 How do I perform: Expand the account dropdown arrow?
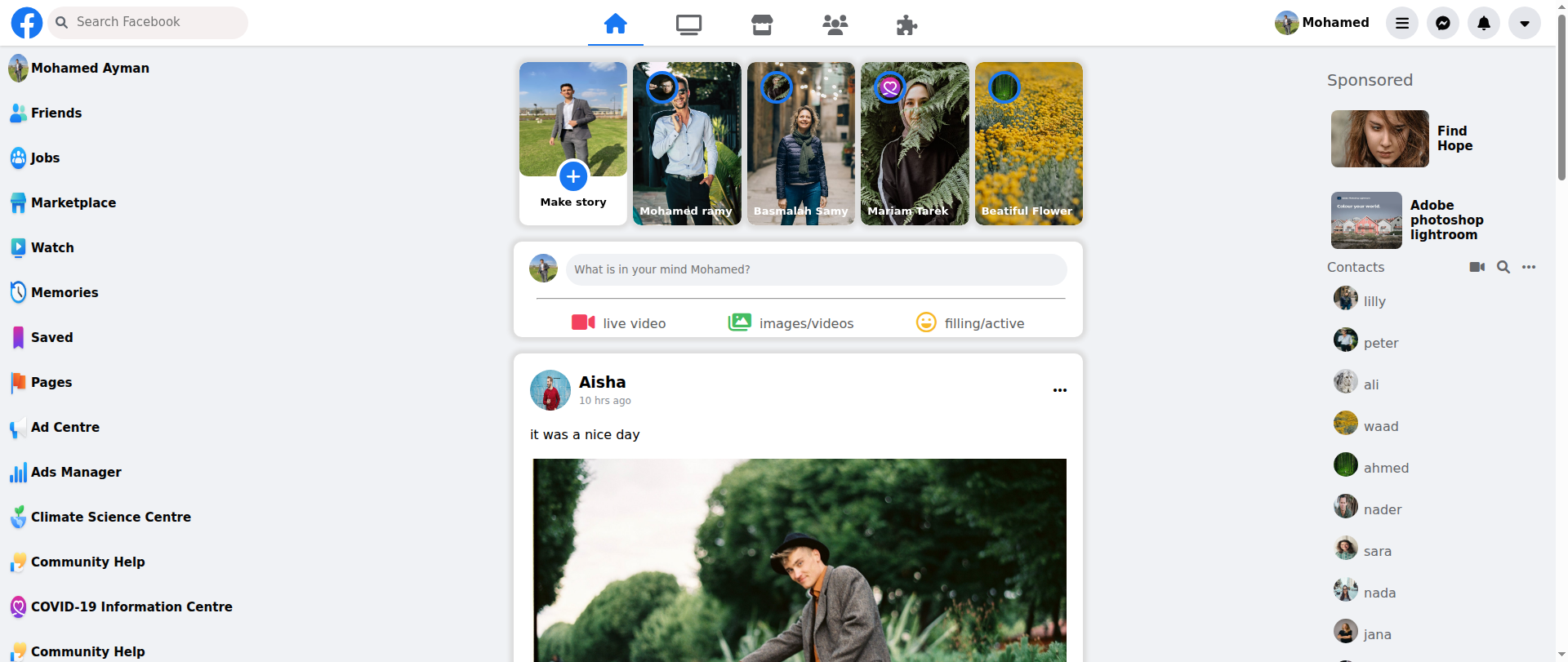[1525, 23]
